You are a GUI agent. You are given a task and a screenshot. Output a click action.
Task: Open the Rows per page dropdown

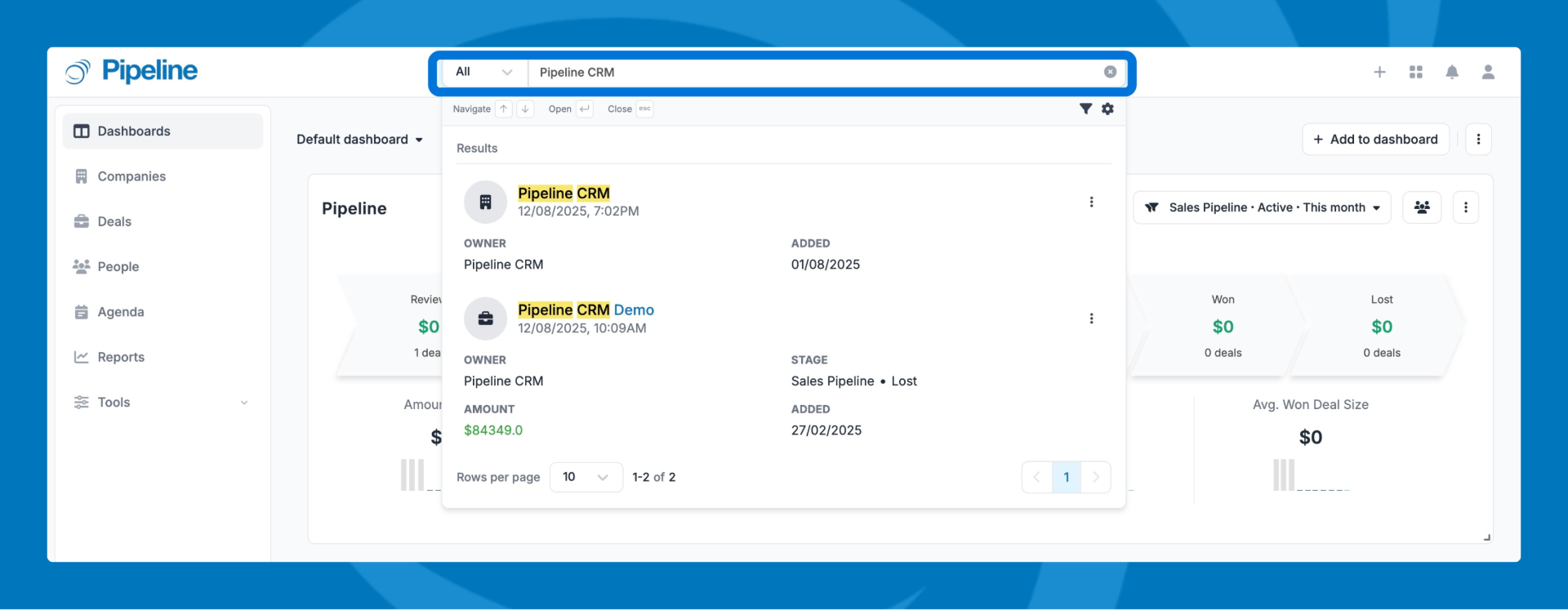586,477
